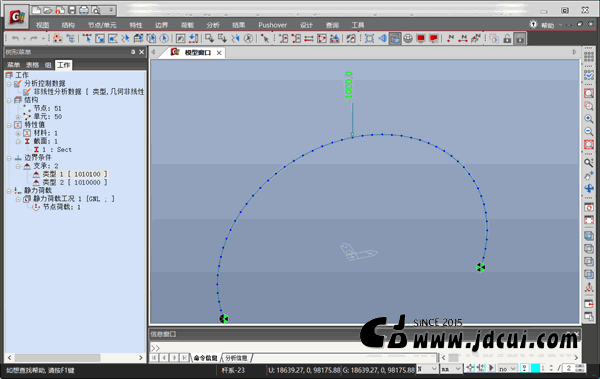The width and height of the screenshot is (600, 379).
Task: Toggle the highlighted hidden-line view button
Action: (x=395, y=38)
